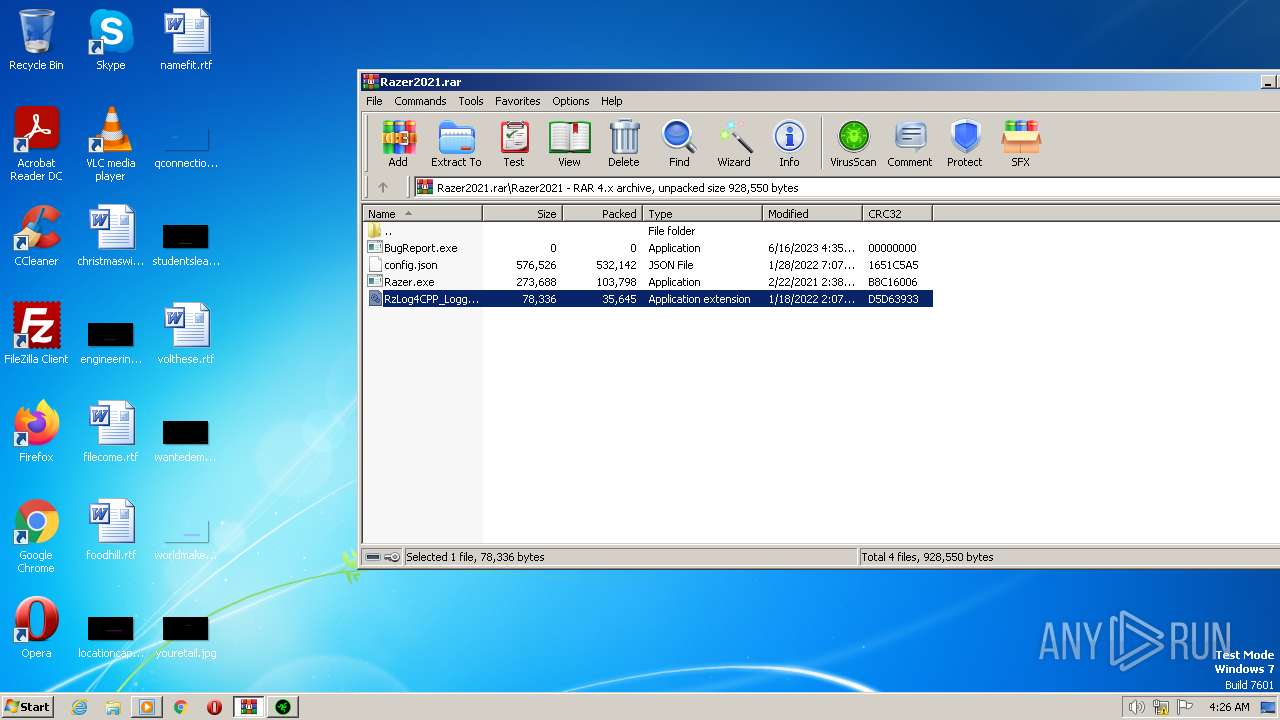Click the View toolbar icon
Viewport: 1280px width, 720px height.
coord(569,144)
